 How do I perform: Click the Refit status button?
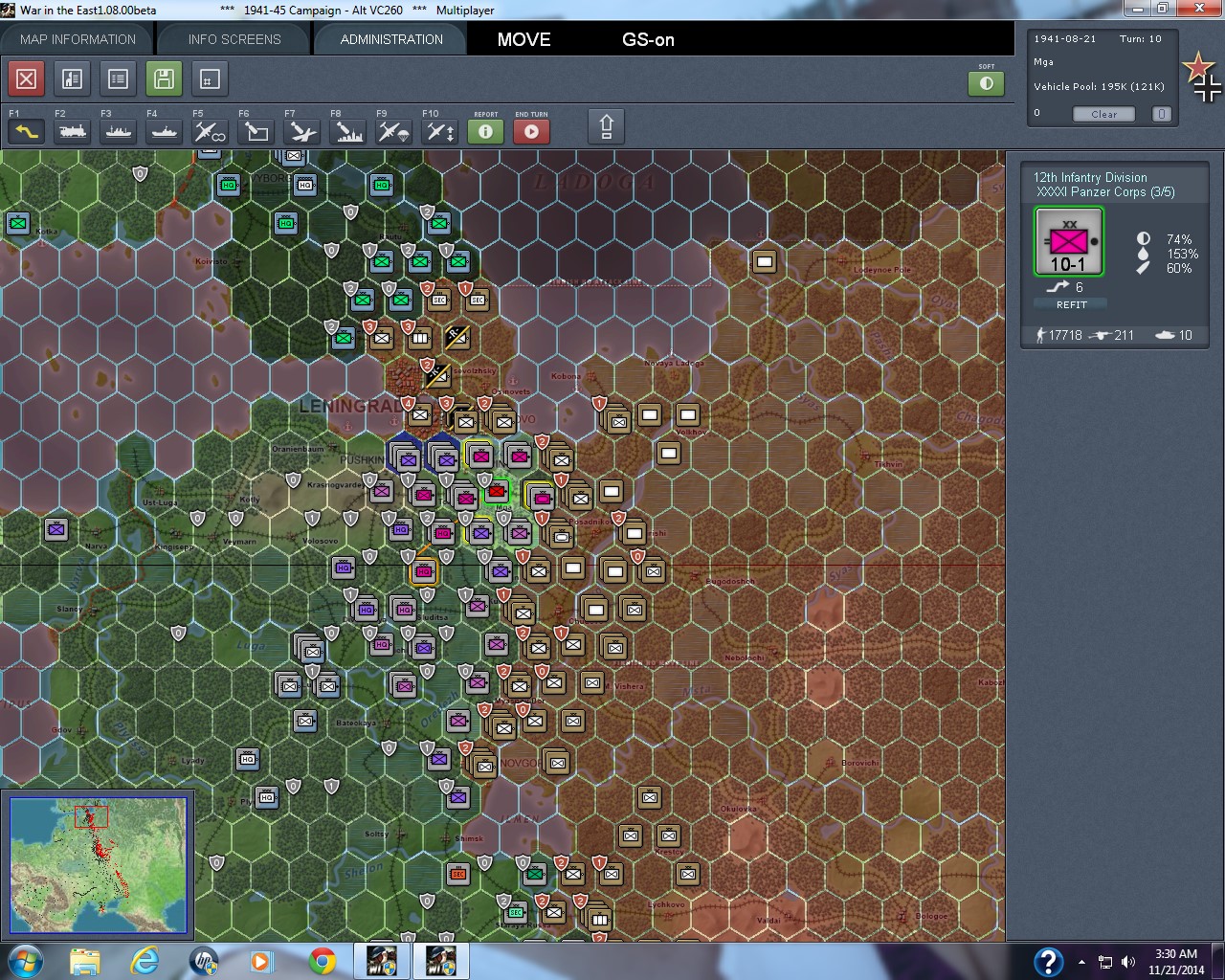click(x=1071, y=304)
